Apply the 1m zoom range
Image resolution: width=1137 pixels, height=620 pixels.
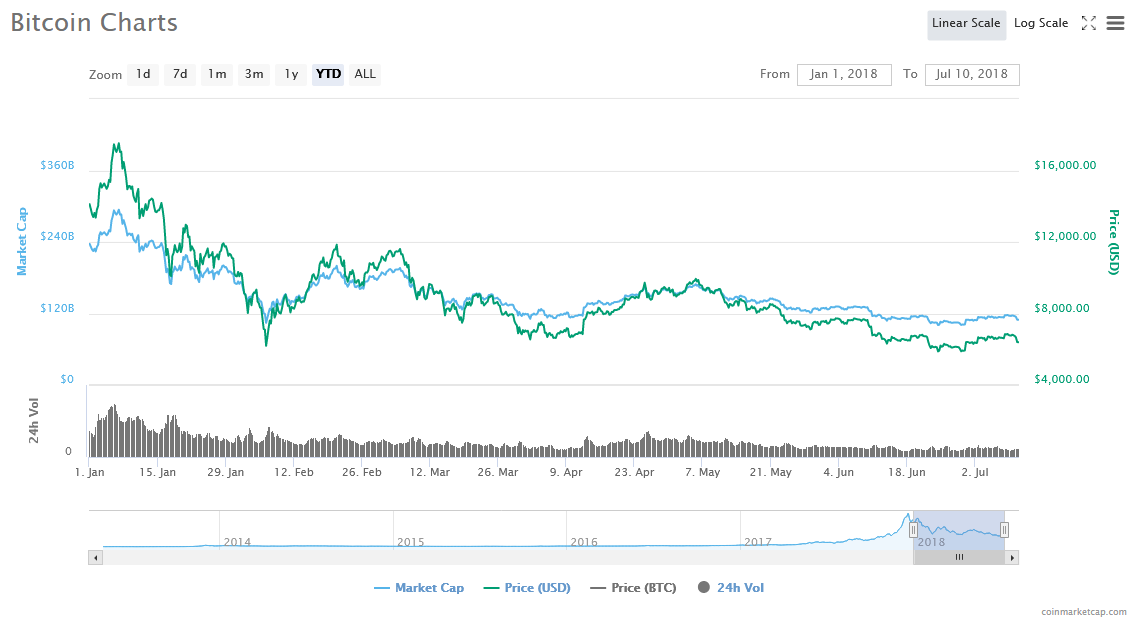(x=217, y=74)
